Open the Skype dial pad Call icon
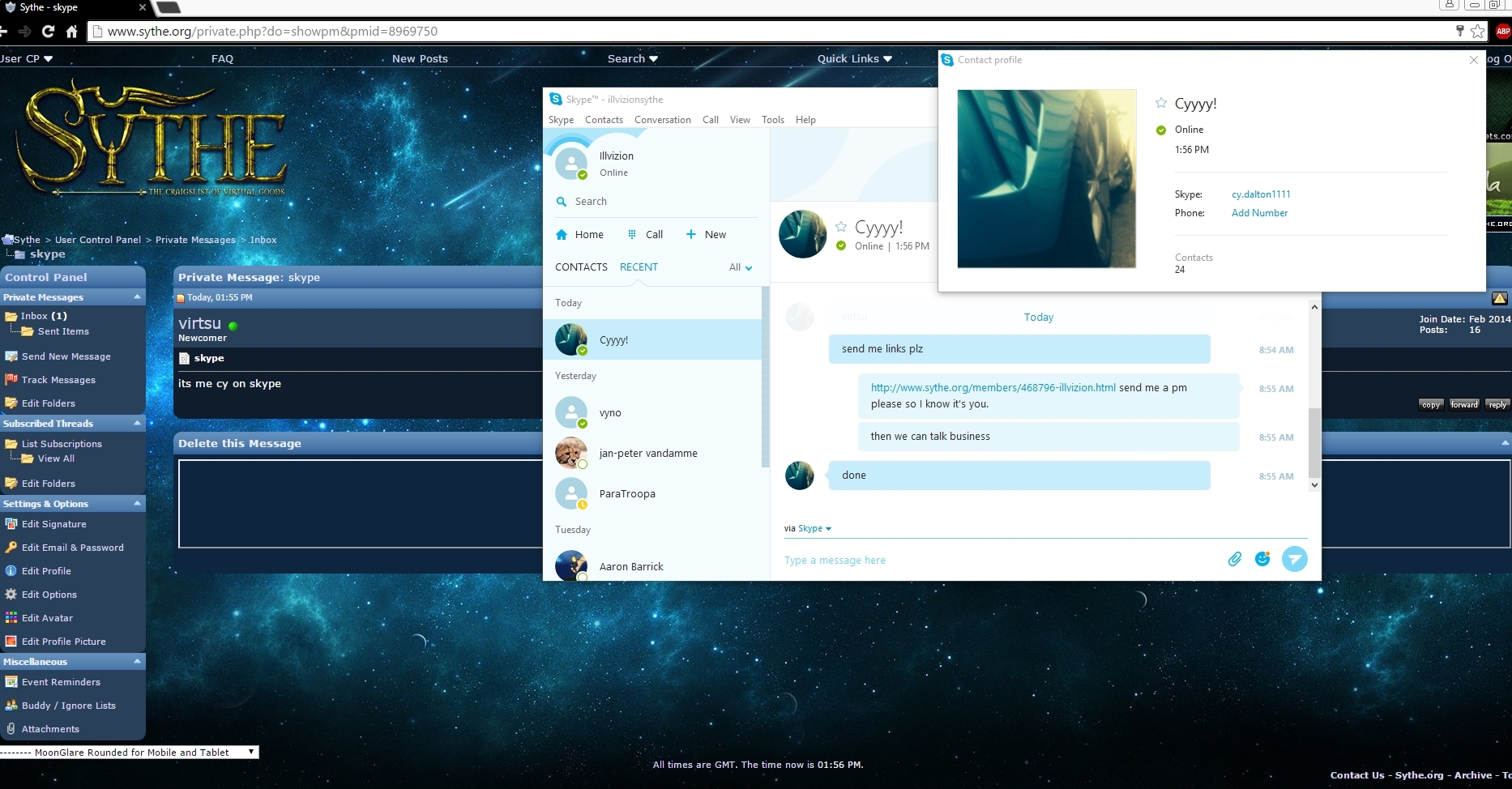This screenshot has height=789, width=1512. coord(632,235)
